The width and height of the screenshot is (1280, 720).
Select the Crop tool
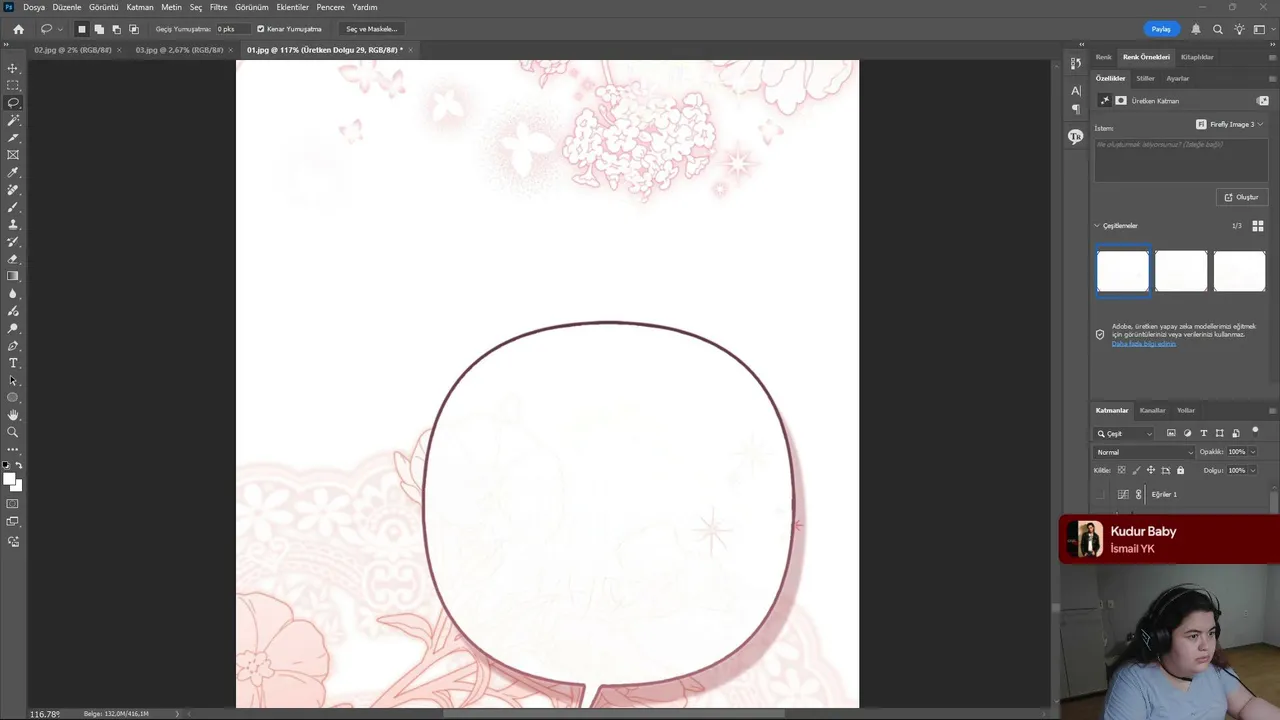(13, 137)
